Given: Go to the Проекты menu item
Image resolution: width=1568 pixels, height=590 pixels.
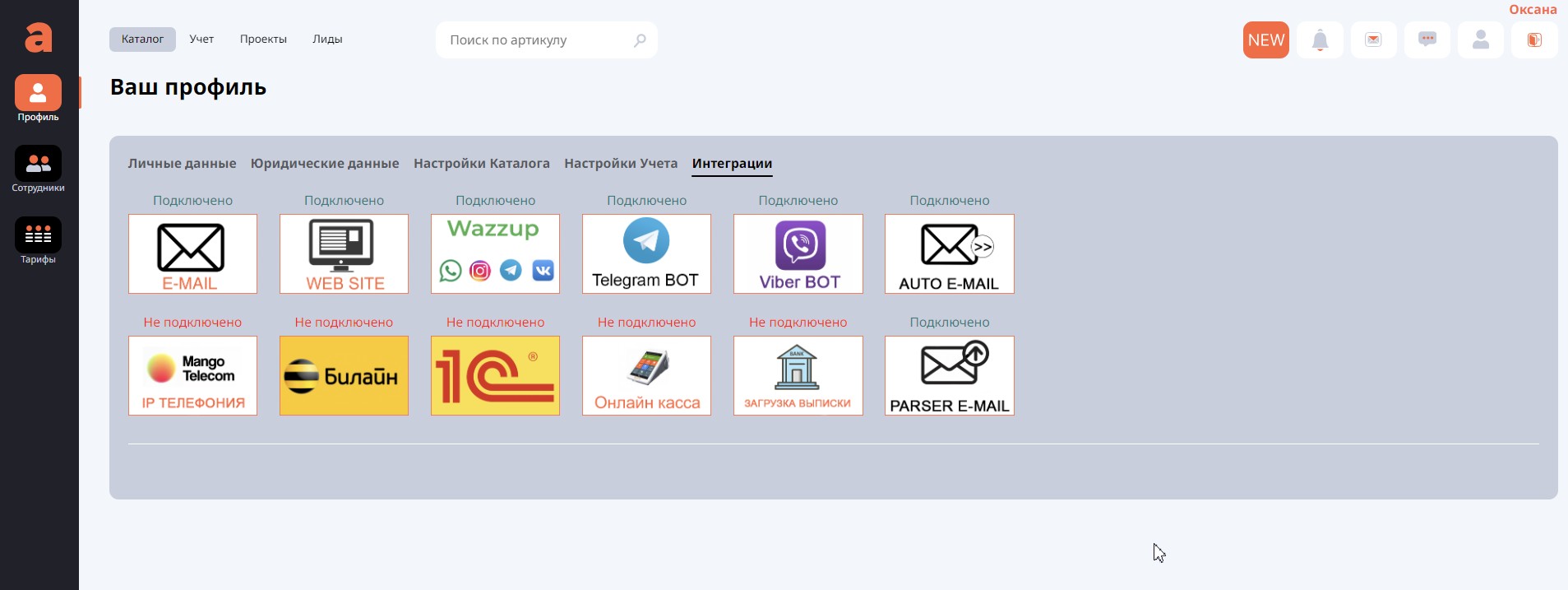Looking at the screenshot, I should point(263,39).
